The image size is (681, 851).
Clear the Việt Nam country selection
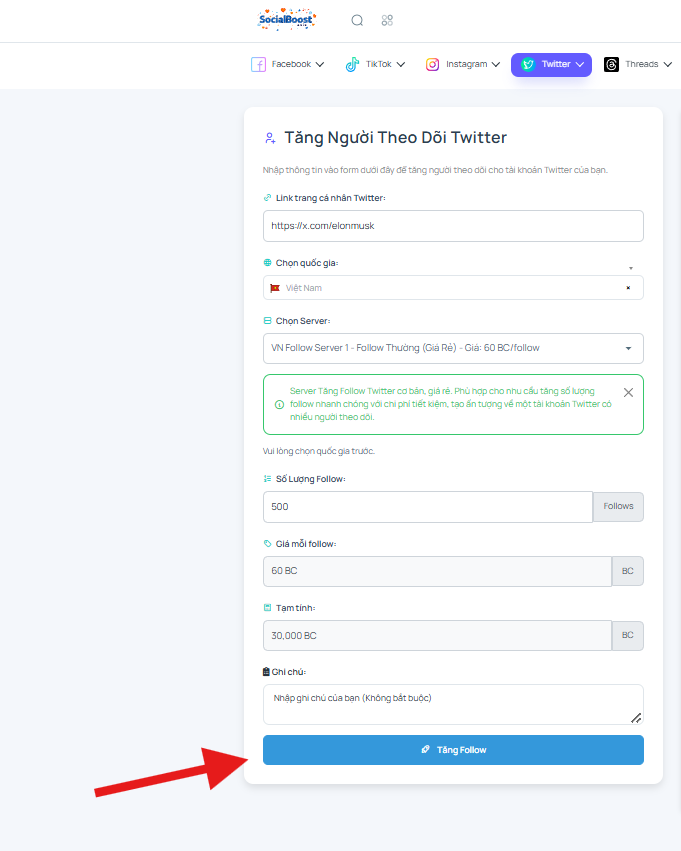point(628,288)
